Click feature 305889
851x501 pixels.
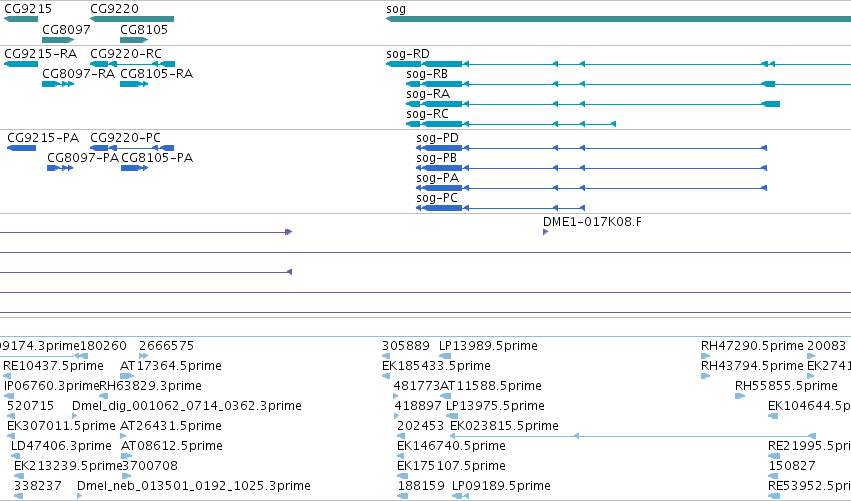[405, 346]
